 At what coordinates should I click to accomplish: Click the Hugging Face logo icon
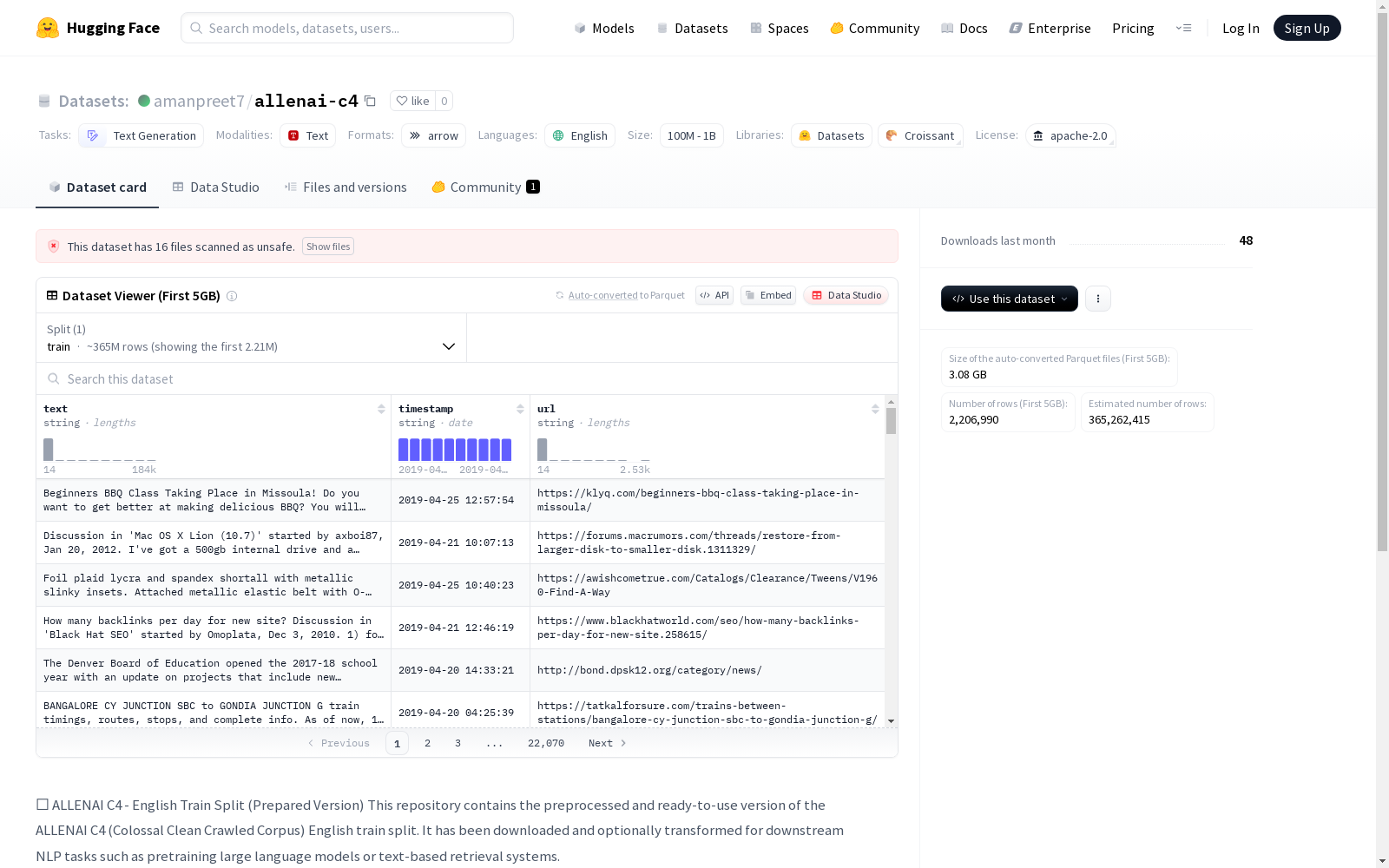[x=48, y=28]
